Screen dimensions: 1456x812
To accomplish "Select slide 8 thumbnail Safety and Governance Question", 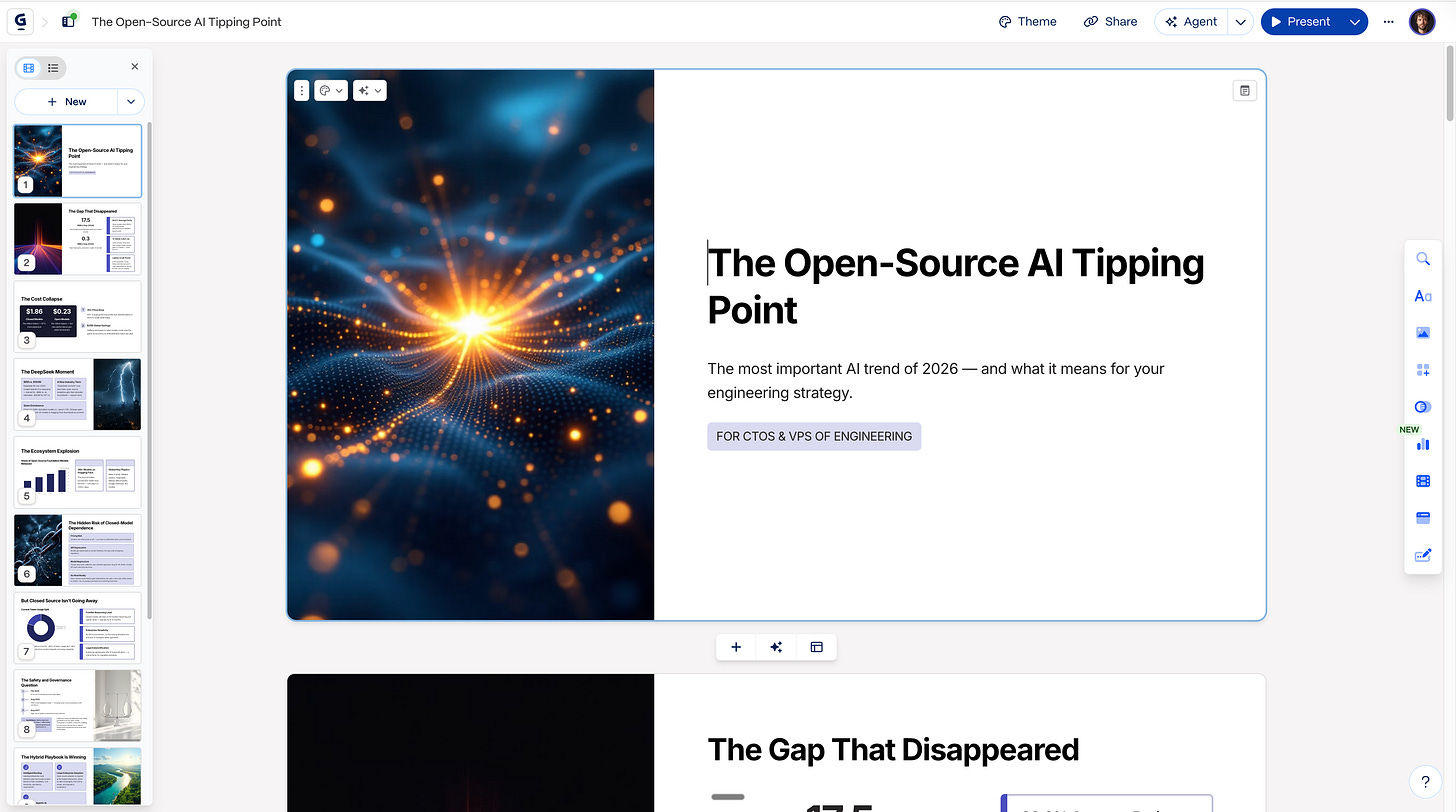I will point(77,706).
